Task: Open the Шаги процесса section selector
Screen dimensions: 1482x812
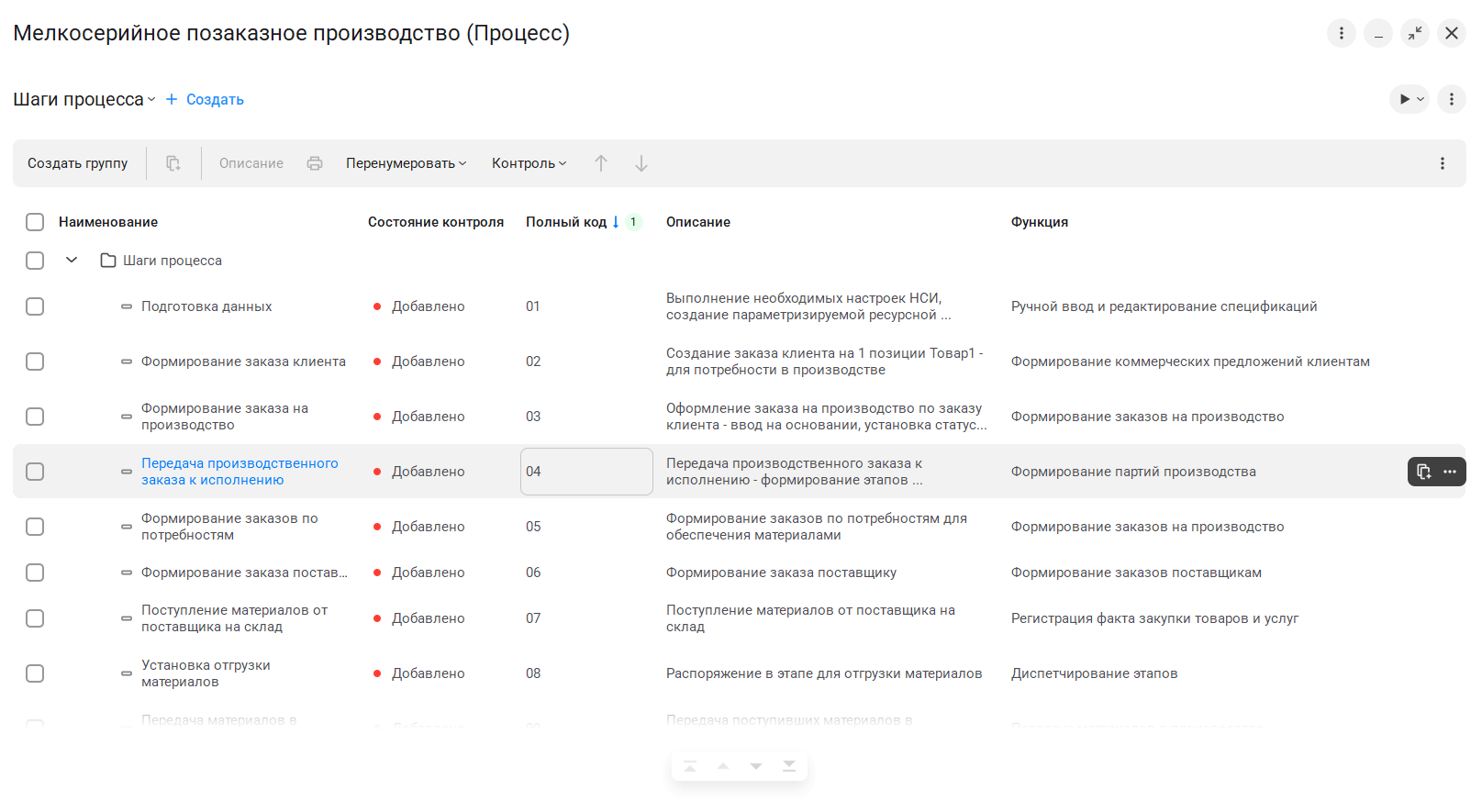Action: click(x=84, y=99)
